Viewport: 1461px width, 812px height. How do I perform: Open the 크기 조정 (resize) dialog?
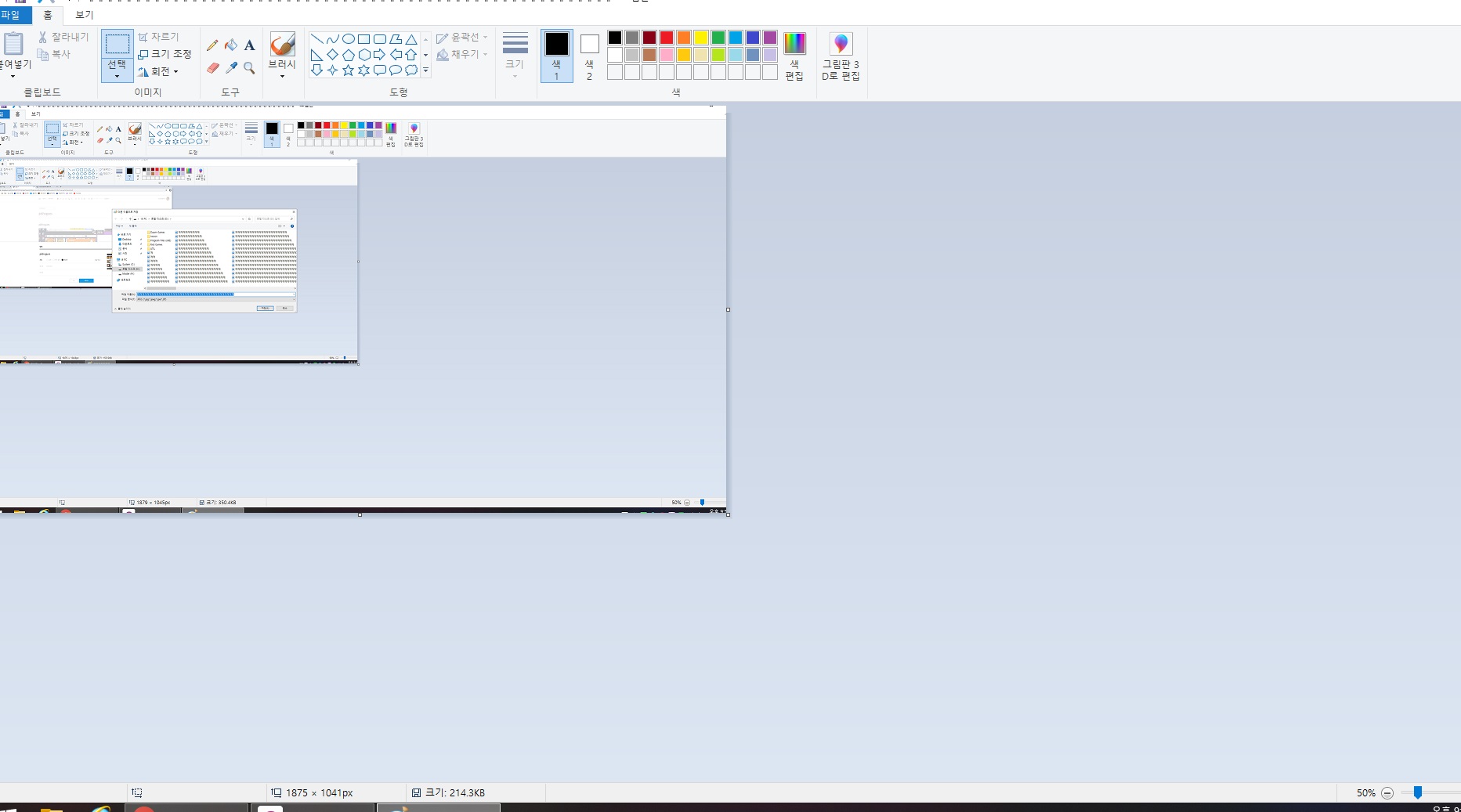click(165, 54)
